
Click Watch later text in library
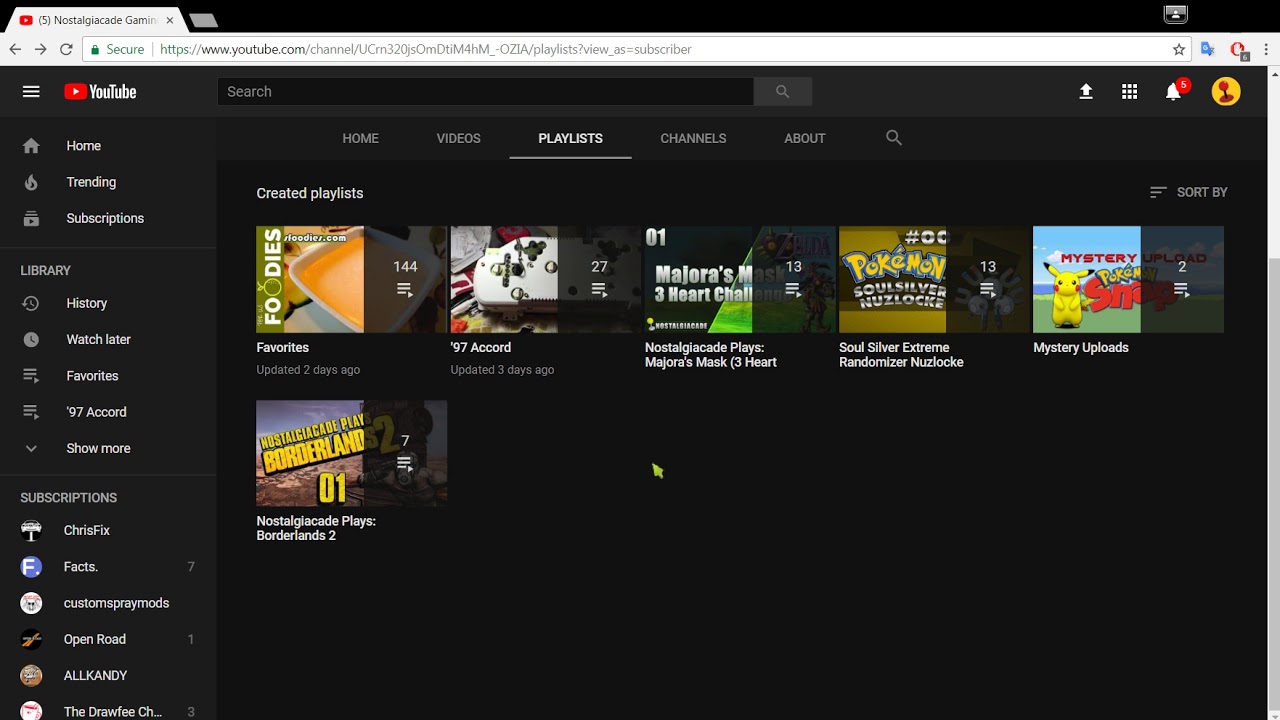98,339
